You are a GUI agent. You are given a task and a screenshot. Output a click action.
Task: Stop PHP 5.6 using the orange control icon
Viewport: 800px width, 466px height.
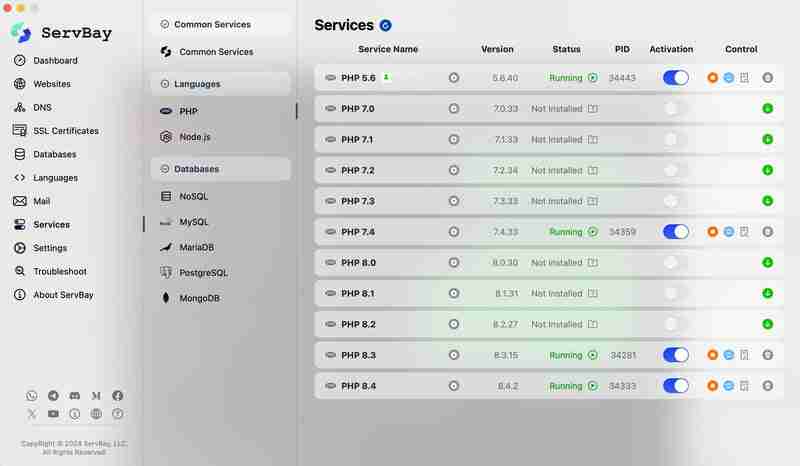pos(713,77)
